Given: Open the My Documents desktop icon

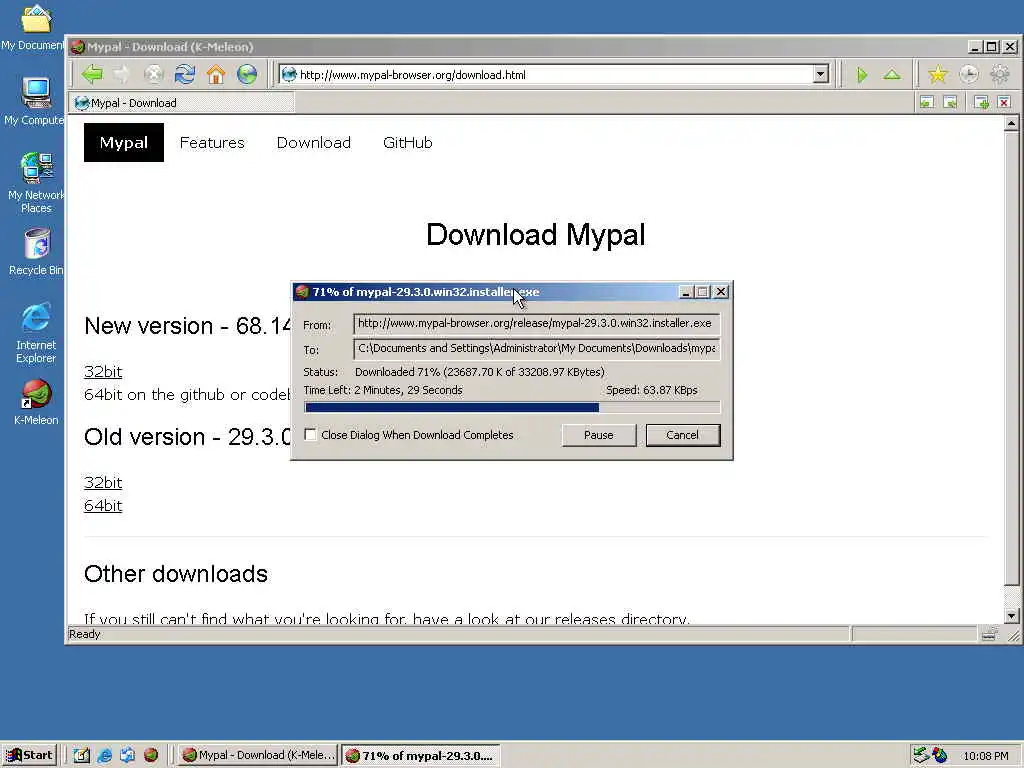Looking at the screenshot, I should 33,27.
